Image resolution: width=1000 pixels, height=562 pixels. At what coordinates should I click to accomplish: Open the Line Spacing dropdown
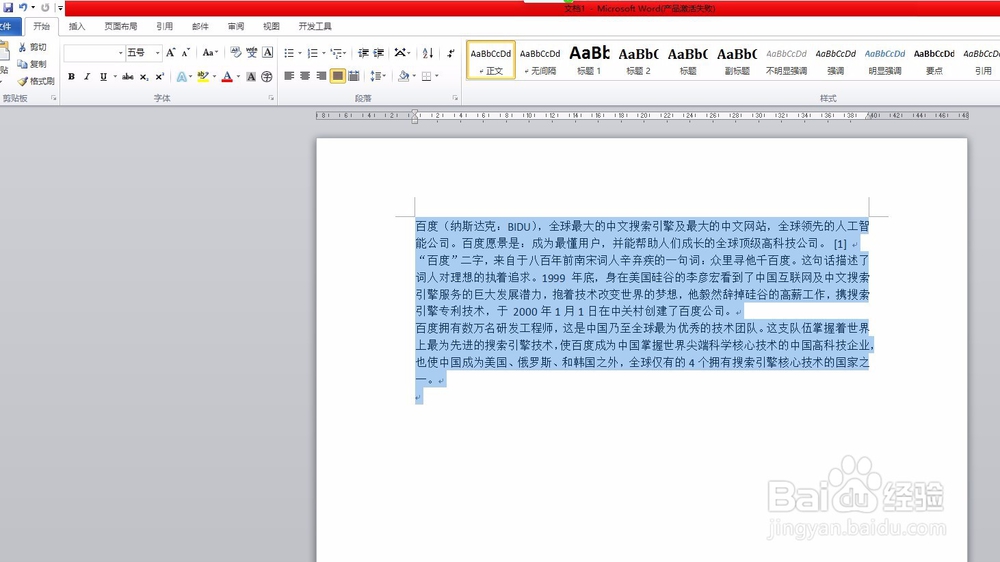click(378, 77)
